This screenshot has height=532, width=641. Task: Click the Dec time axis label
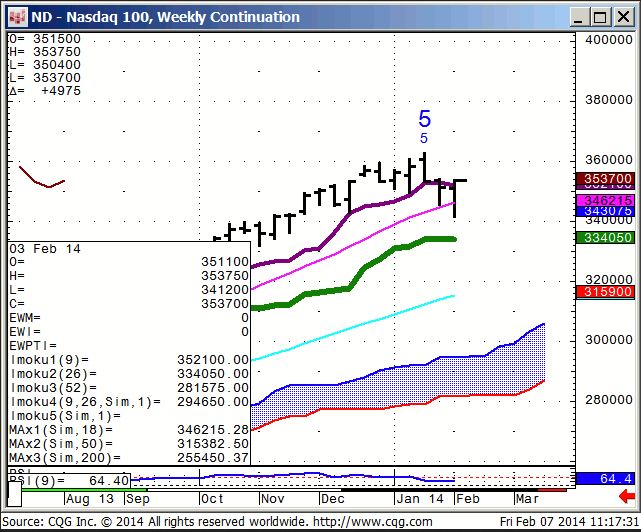(x=332, y=499)
